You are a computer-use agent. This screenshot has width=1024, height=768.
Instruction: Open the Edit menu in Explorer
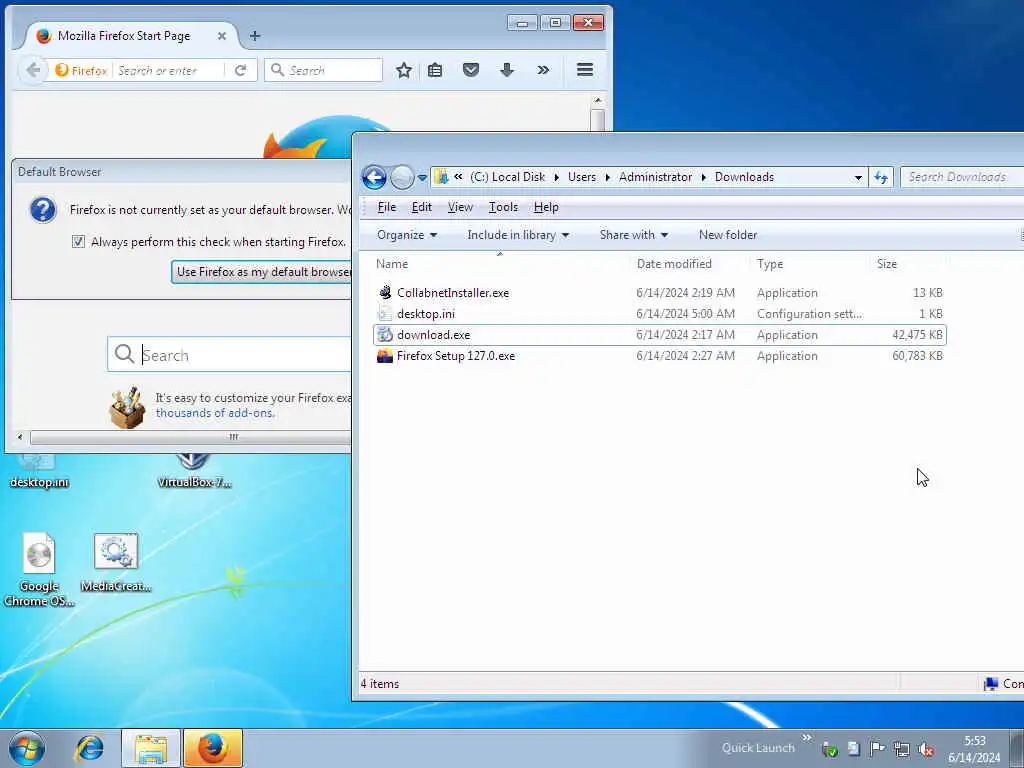coord(421,207)
